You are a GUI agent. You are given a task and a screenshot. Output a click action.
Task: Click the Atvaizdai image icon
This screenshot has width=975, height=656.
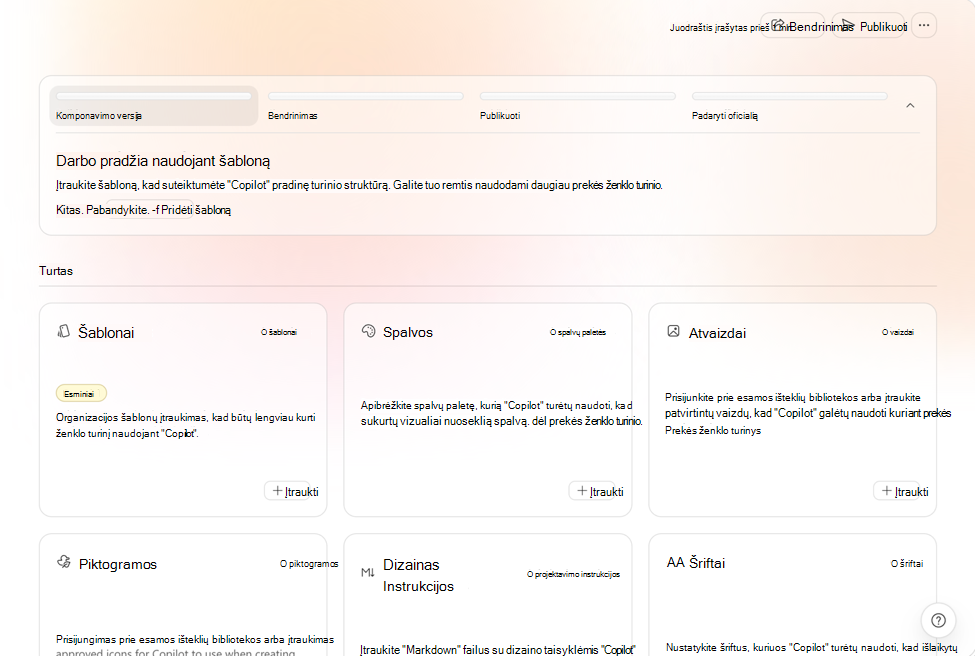(x=673, y=331)
